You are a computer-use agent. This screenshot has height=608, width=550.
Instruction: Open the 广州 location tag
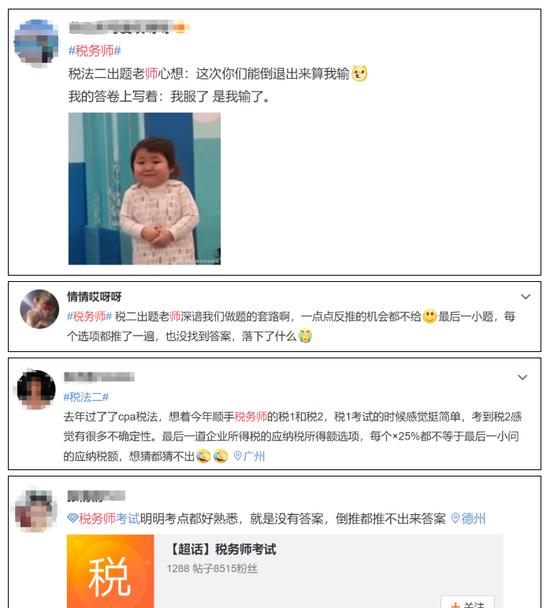click(249, 456)
